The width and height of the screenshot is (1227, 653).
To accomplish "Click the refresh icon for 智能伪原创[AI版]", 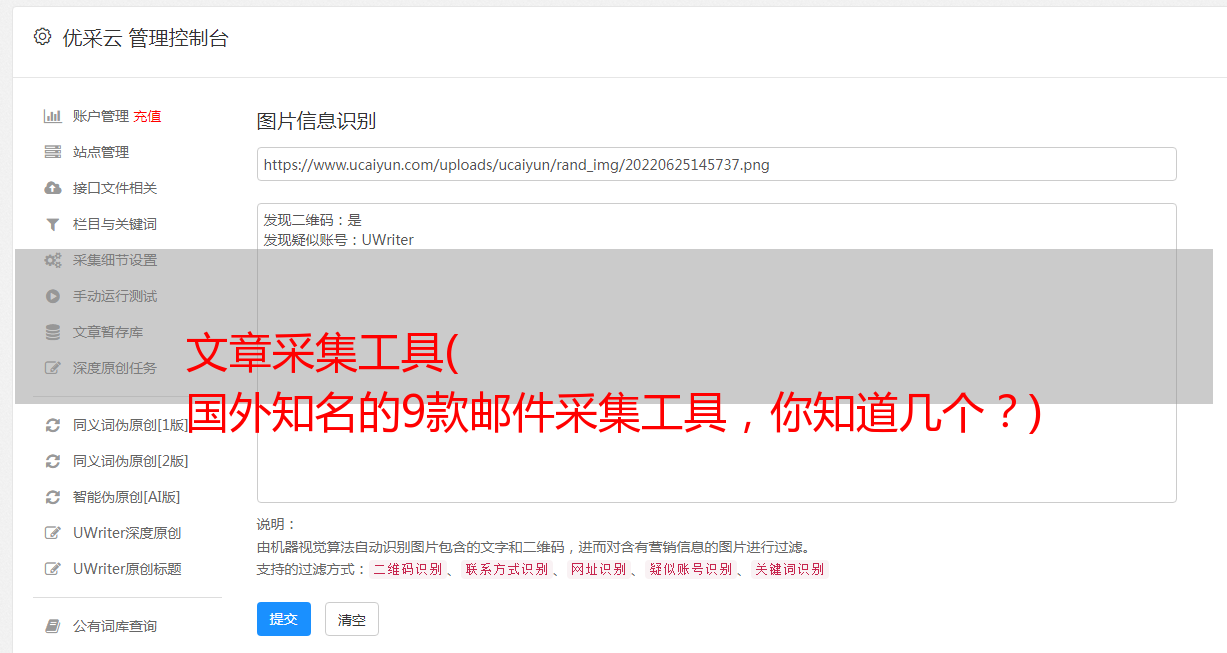I will (x=53, y=497).
